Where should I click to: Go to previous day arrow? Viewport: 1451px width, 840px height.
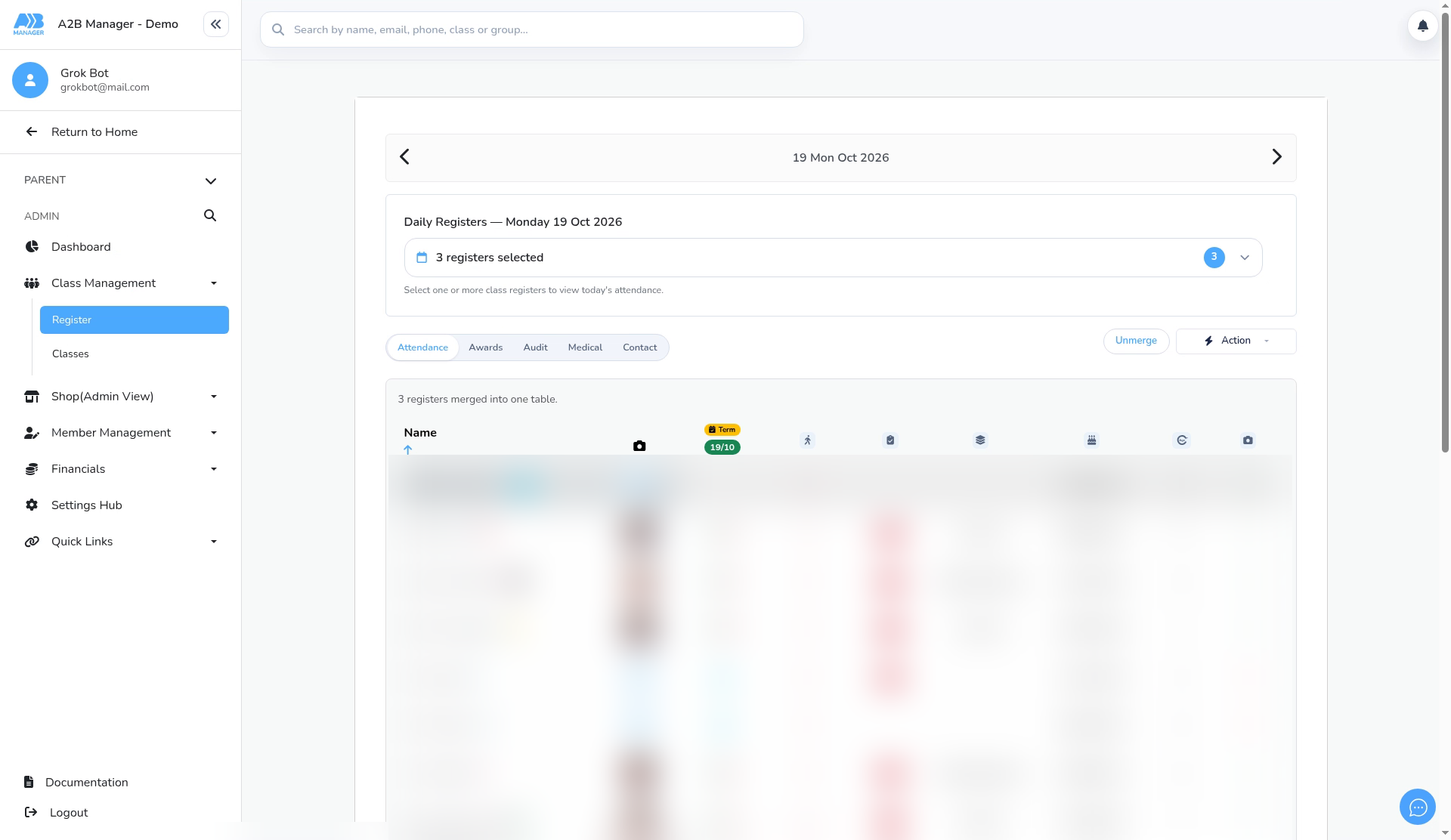[x=404, y=157]
